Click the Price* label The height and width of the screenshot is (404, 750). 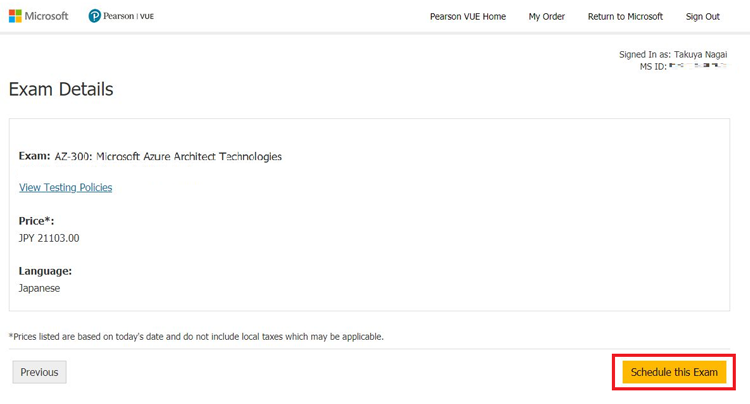click(x=36, y=220)
